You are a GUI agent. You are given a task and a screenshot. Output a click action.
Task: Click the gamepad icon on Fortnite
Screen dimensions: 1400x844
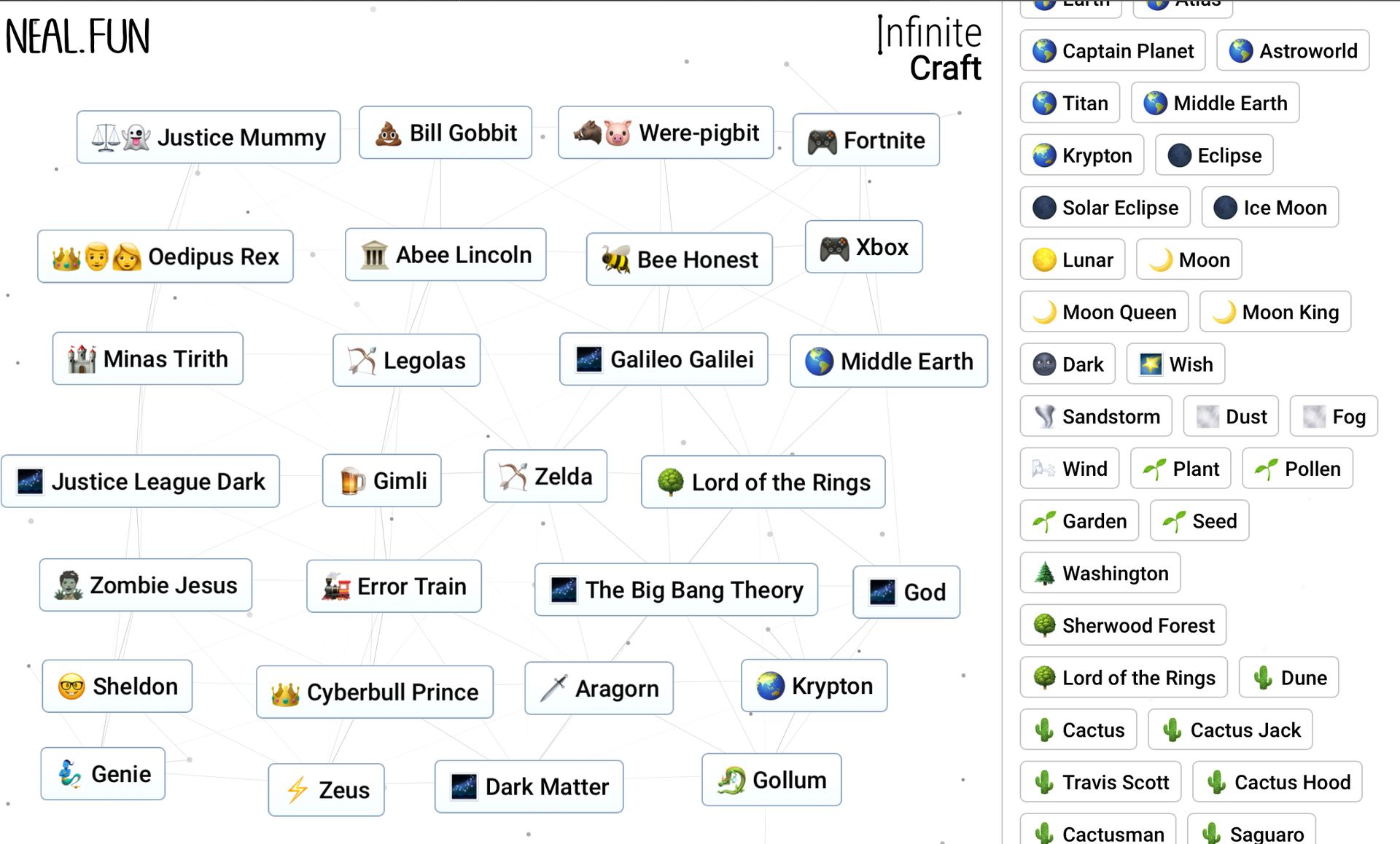point(822,141)
